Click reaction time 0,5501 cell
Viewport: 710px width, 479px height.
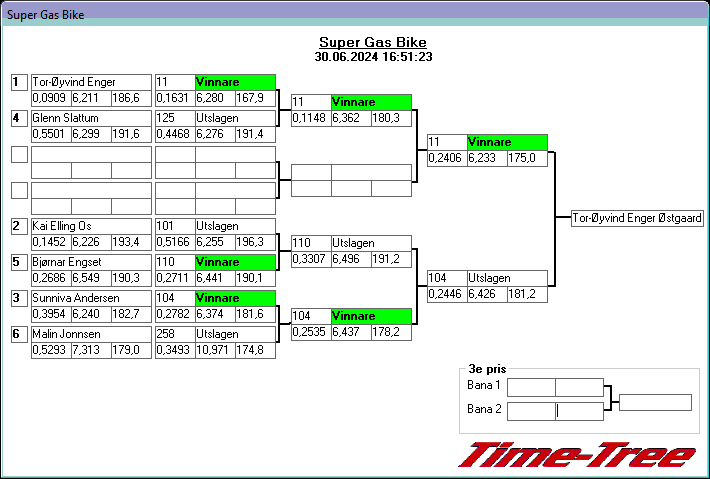[51, 134]
